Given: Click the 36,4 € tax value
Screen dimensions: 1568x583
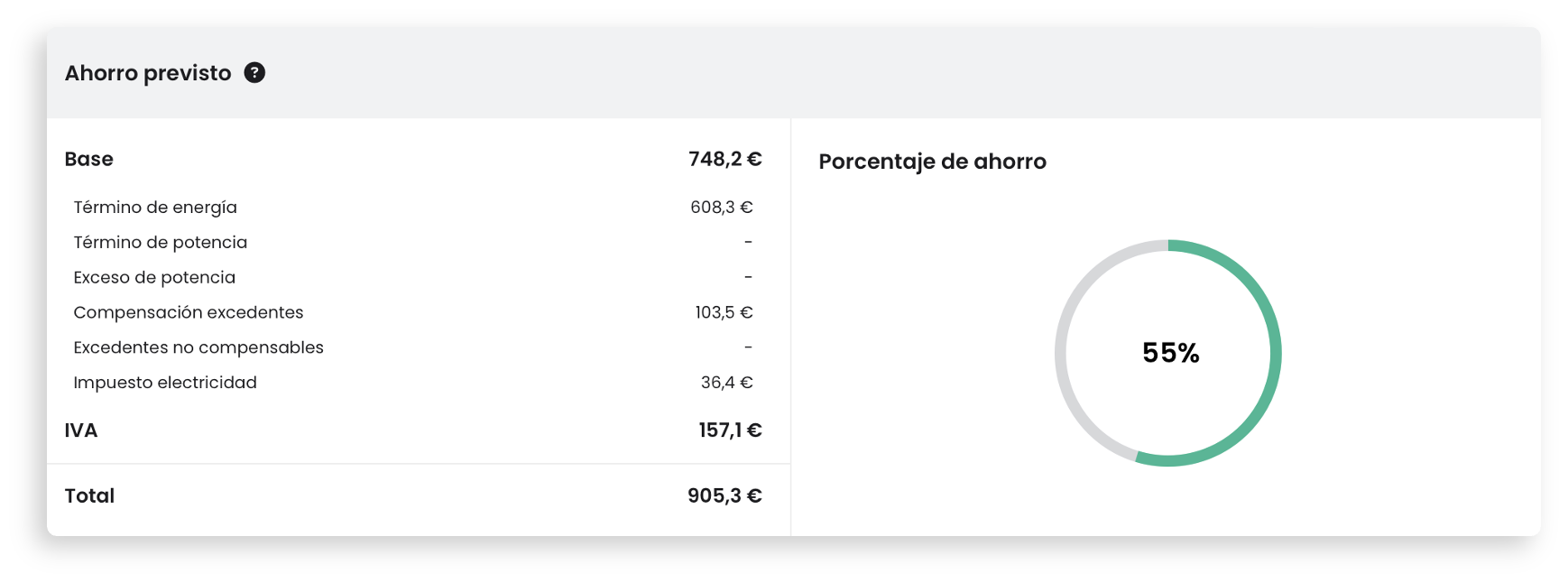Looking at the screenshot, I should tap(726, 383).
